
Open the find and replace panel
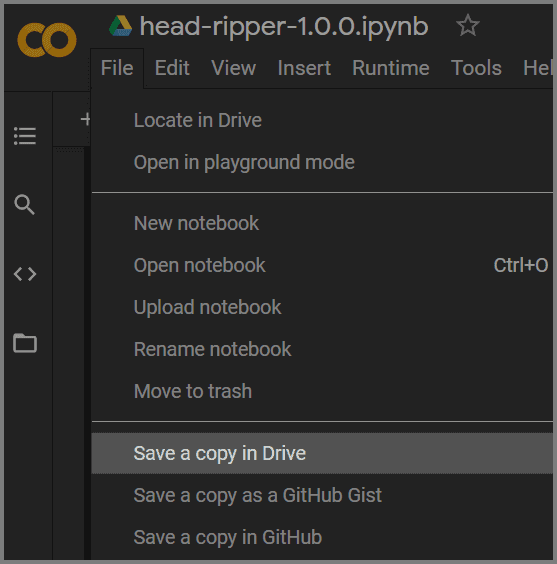point(24,205)
